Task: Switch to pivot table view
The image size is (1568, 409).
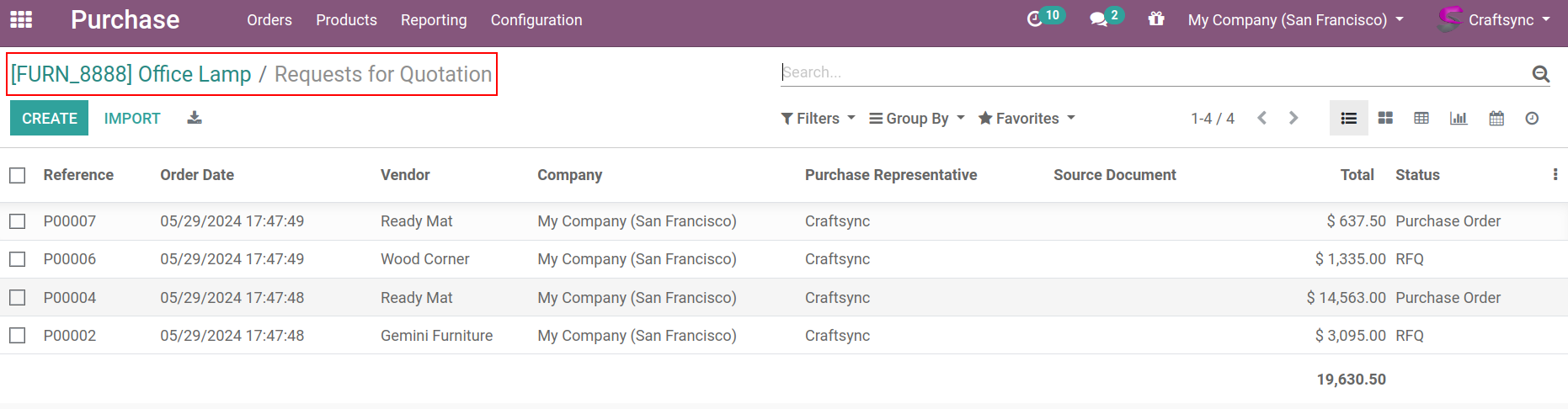Action: 1421,119
